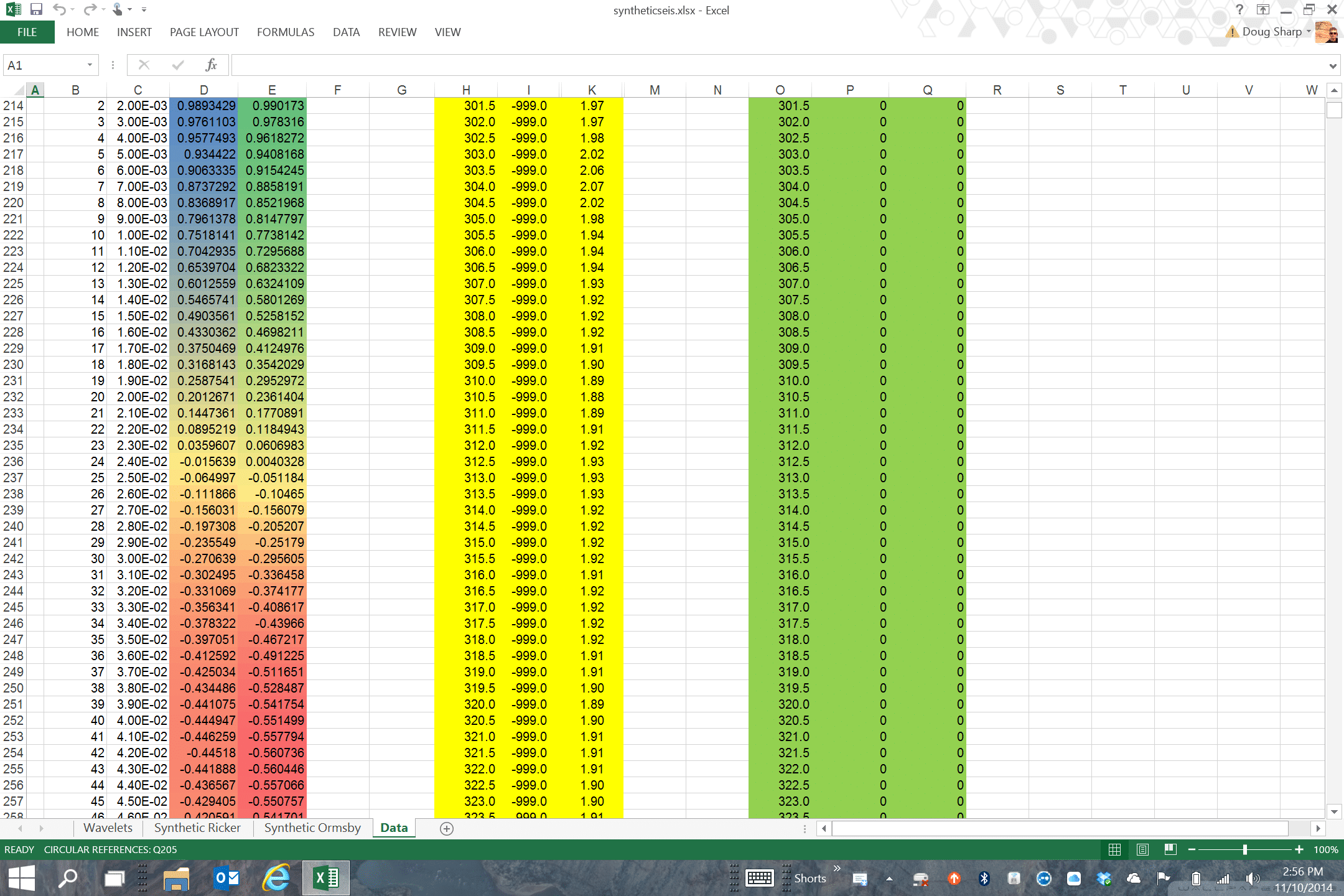Expand the Shorts toolbar chevron
1344x896 pixels.
click(x=837, y=869)
